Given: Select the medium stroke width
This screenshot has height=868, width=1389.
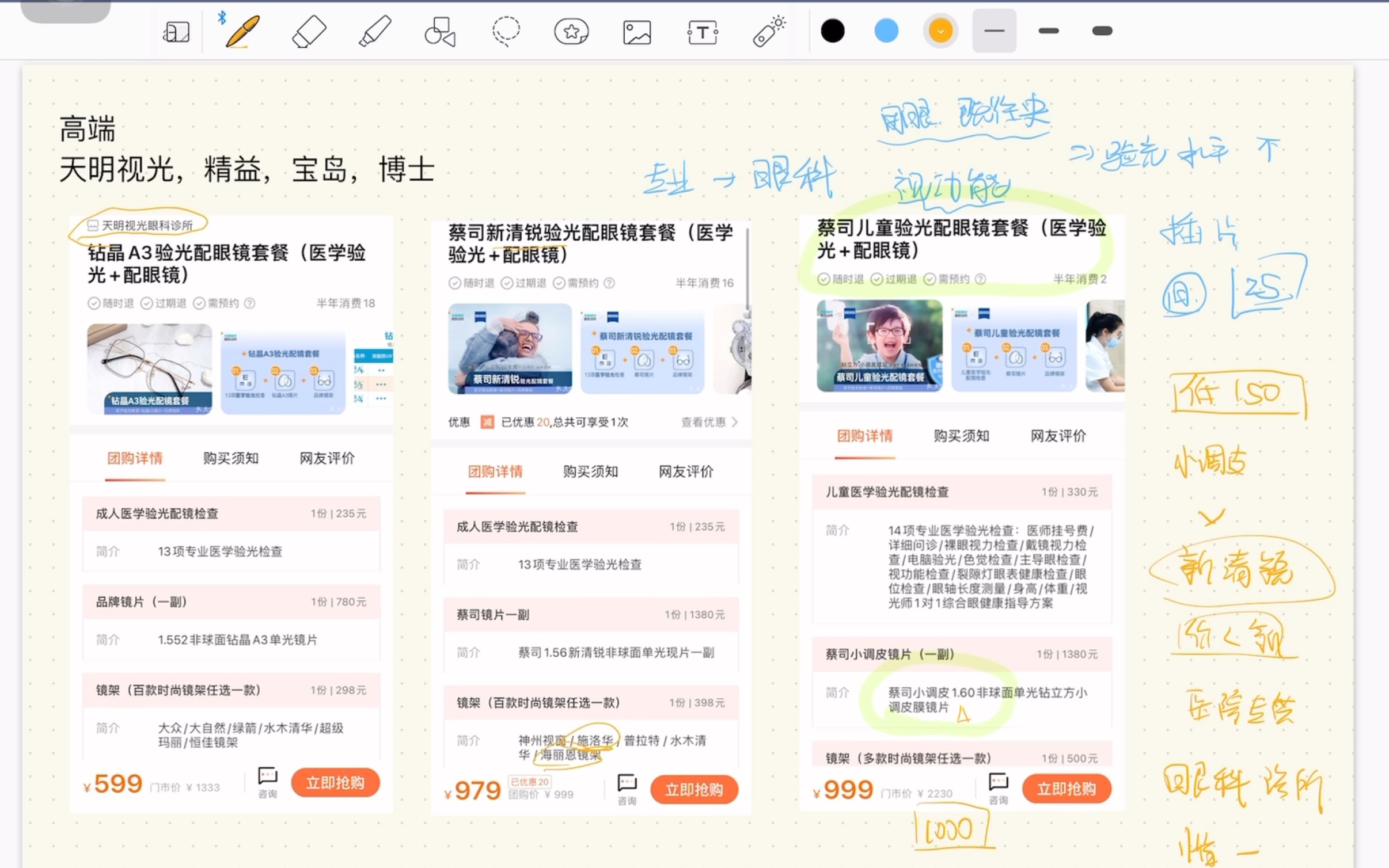Looking at the screenshot, I should pyautogui.click(x=1049, y=31).
